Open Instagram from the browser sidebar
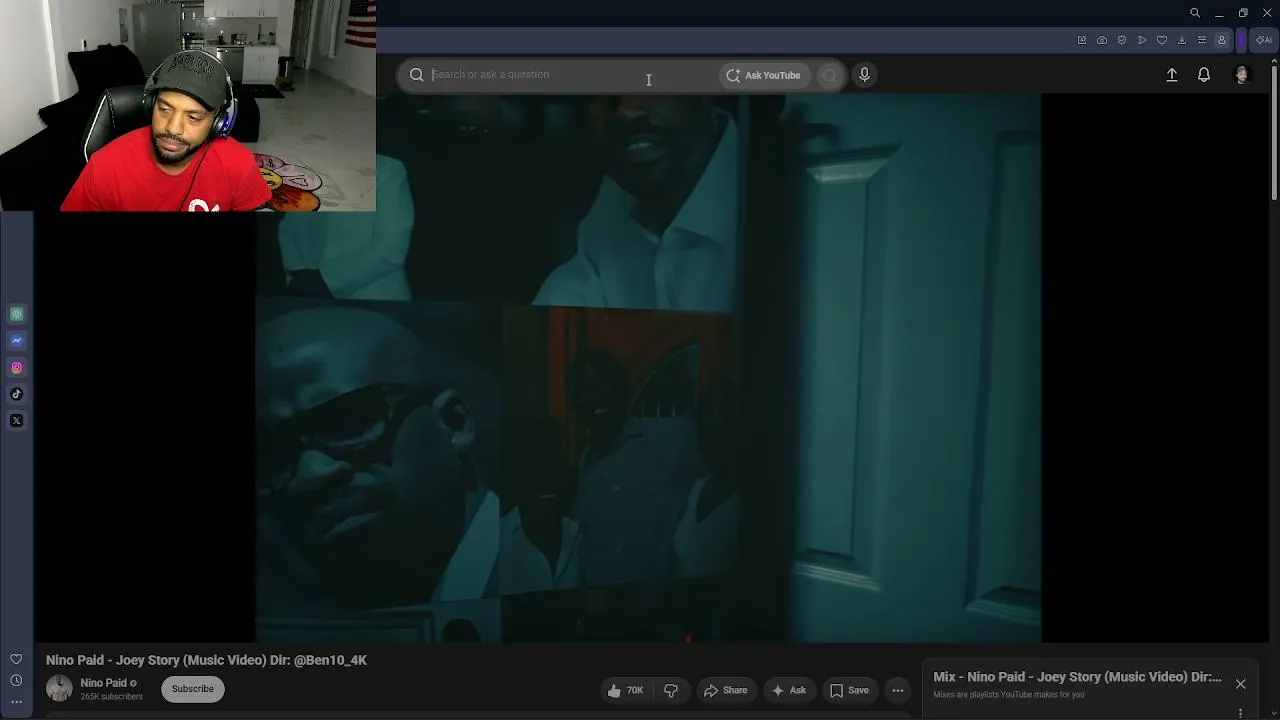Viewport: 1280px width, 720px height. pos(17,368)
